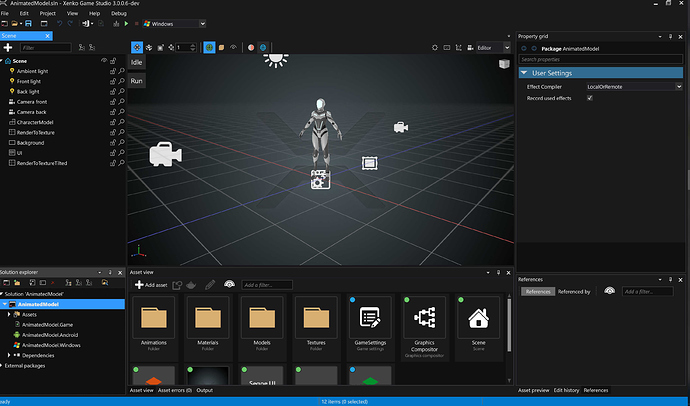Image resolution: width=690 pixels, height=406 pixels.
Task: Toggle the Asset view eye options button
Action: tap(229, 285)
